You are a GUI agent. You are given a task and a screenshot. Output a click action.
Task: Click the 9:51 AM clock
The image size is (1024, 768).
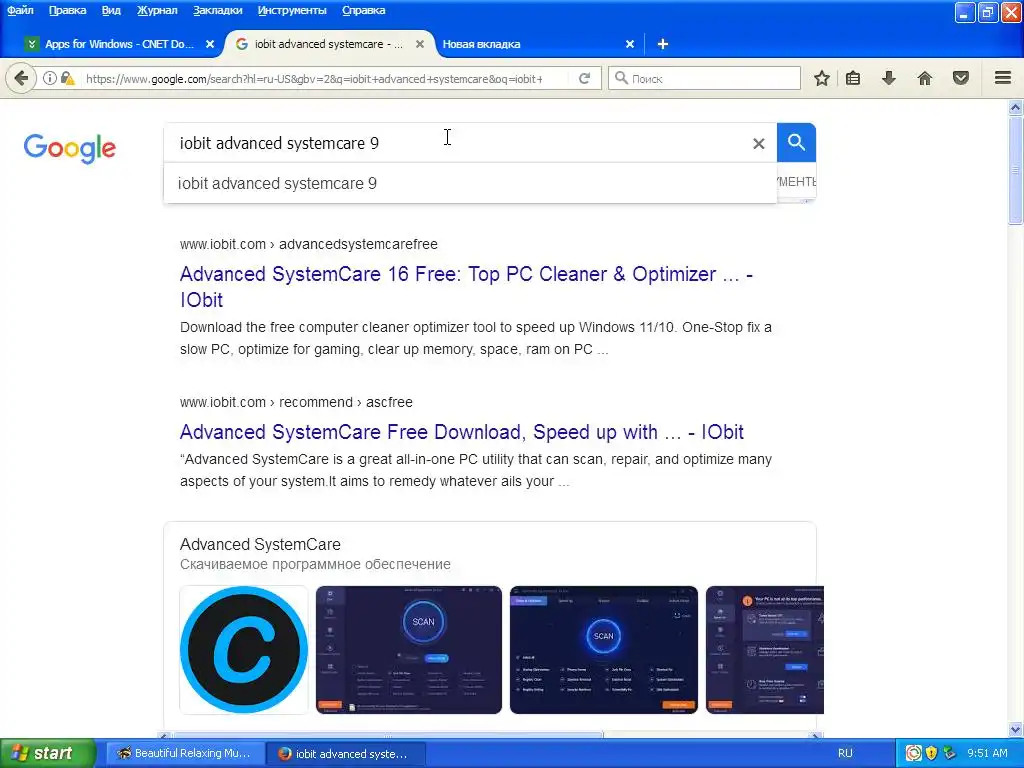tap(987, 753)
